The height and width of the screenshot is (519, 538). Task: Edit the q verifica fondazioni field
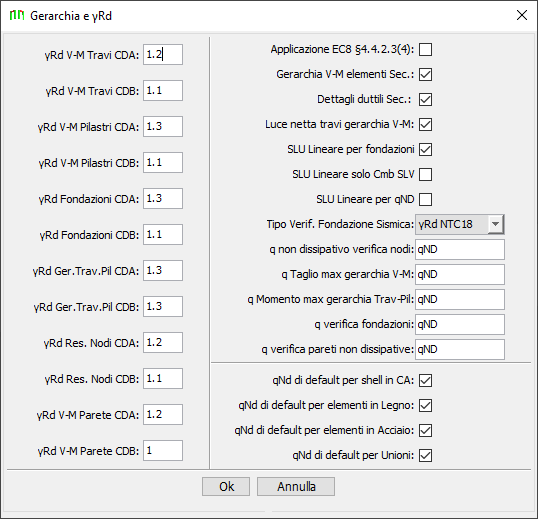[x=460, y=325]
